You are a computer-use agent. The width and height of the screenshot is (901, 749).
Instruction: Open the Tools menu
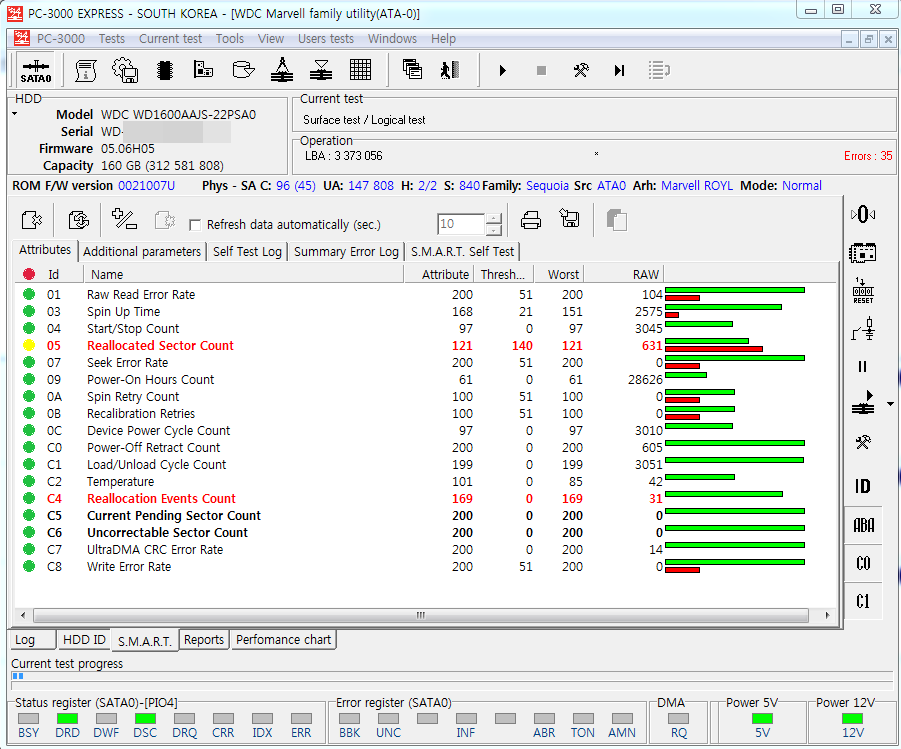coord(230,39)
